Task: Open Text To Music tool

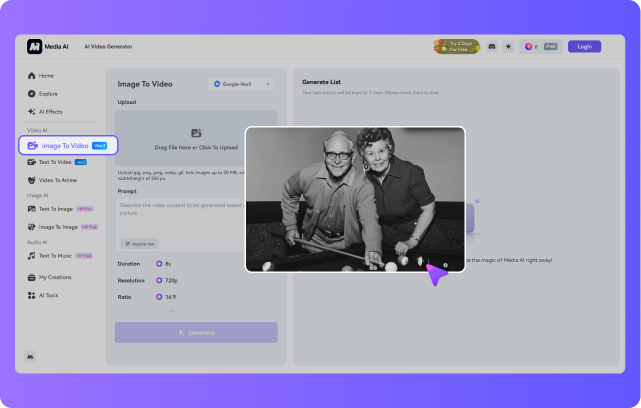Action: click(x=60, y=256)
